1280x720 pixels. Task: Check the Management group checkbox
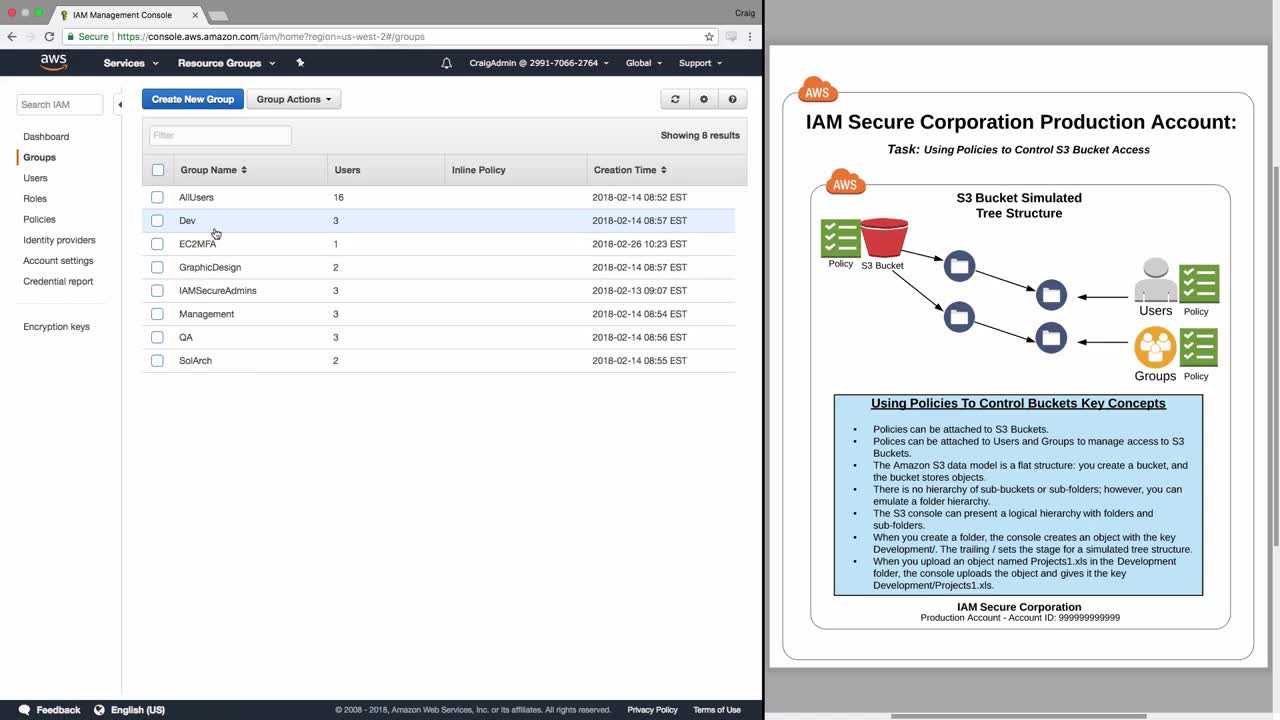click(157, 314)
